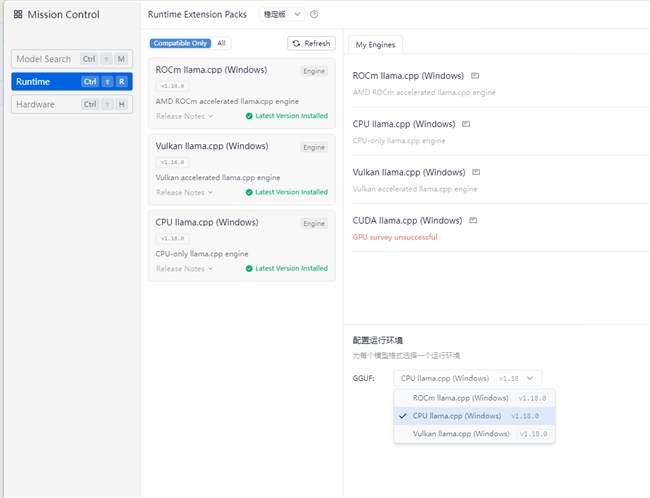Viewport: 650px width, 498px height.
Task: Switch the pack filter to All
Action: click(x=221, y=44)
